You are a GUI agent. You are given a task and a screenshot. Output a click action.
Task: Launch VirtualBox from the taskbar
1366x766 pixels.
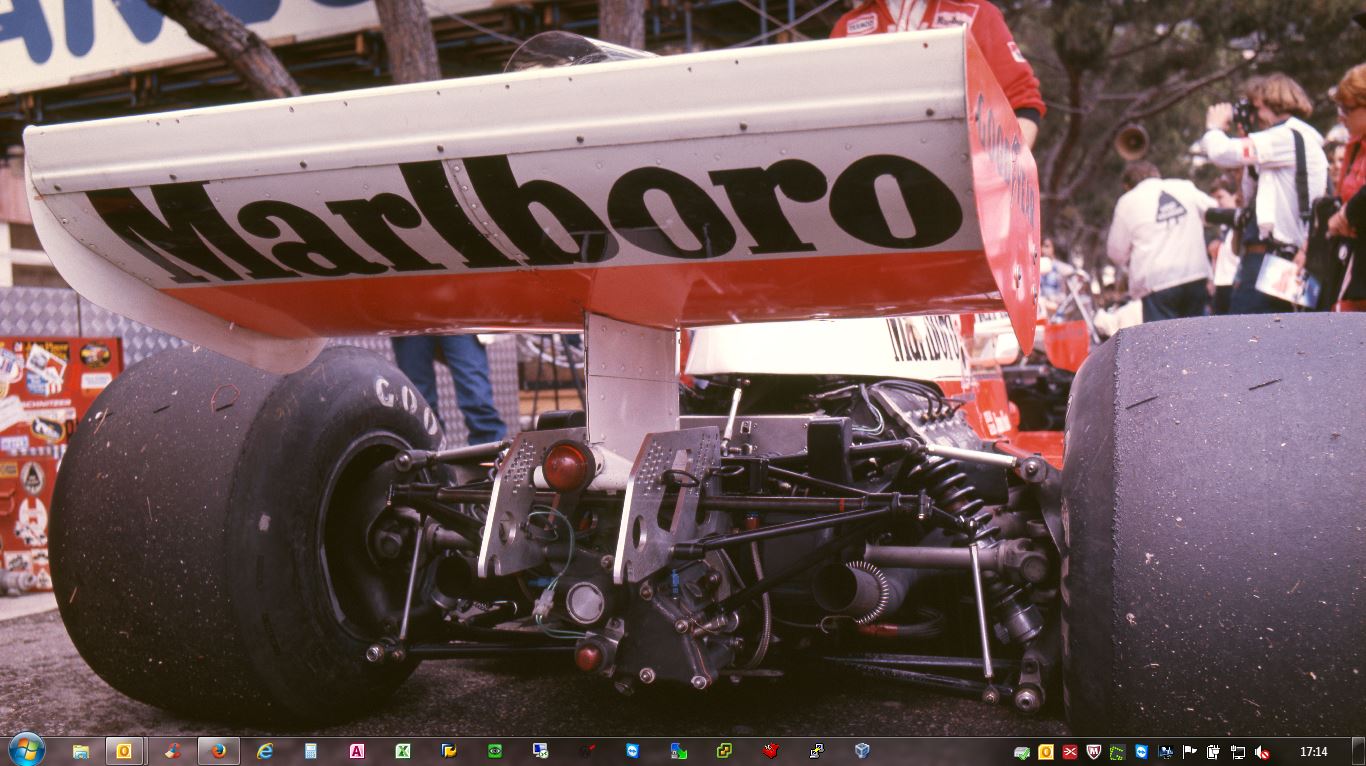pos(863,751)
